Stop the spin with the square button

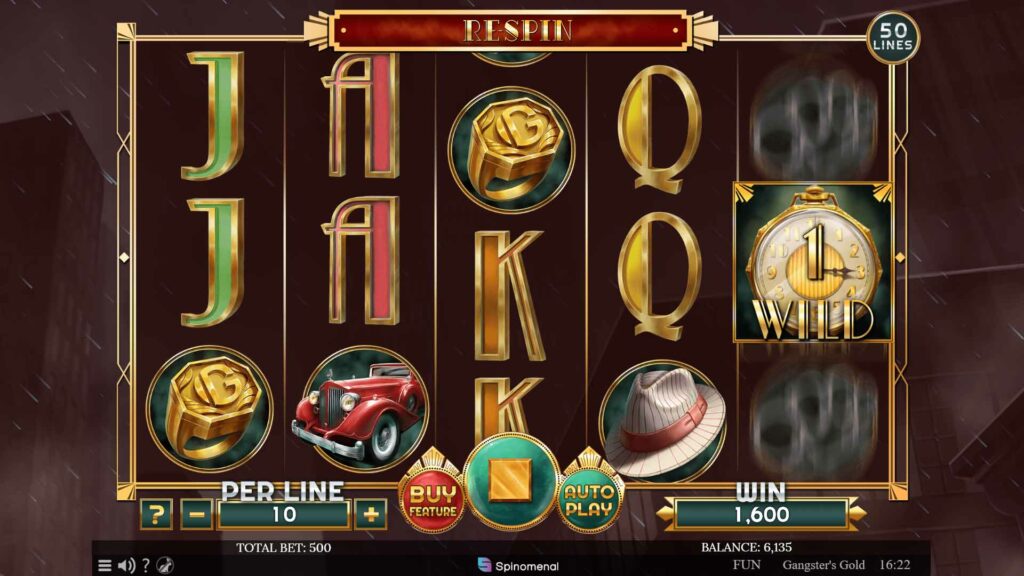click(511, 481)
